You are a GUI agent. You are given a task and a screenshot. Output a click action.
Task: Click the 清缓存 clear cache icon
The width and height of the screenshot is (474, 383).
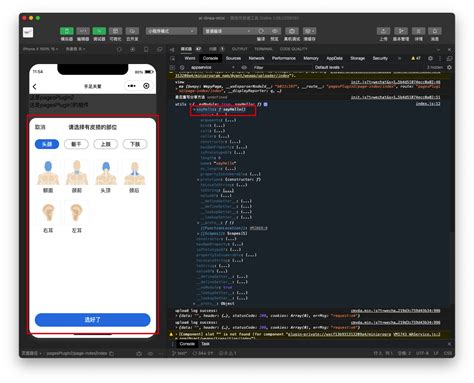pyautogui.click(x=310, y=31)
